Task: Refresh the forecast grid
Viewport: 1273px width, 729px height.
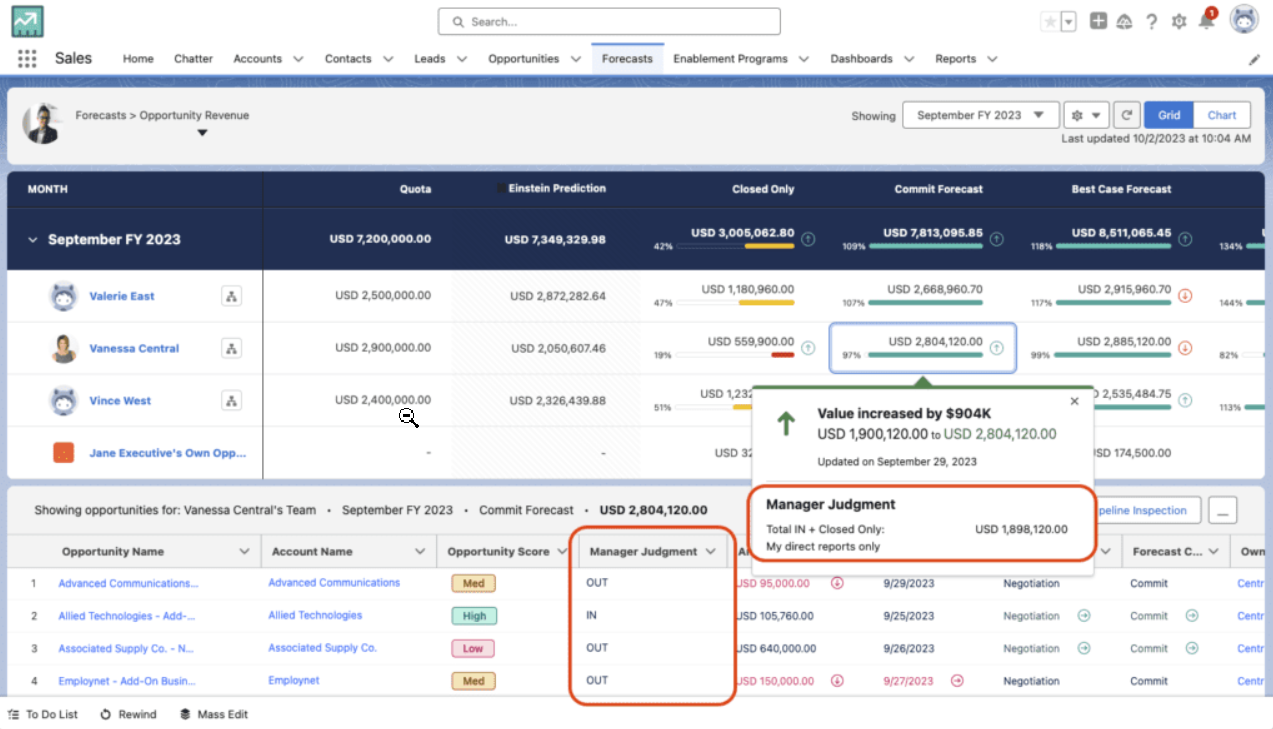Action: 1128,115
